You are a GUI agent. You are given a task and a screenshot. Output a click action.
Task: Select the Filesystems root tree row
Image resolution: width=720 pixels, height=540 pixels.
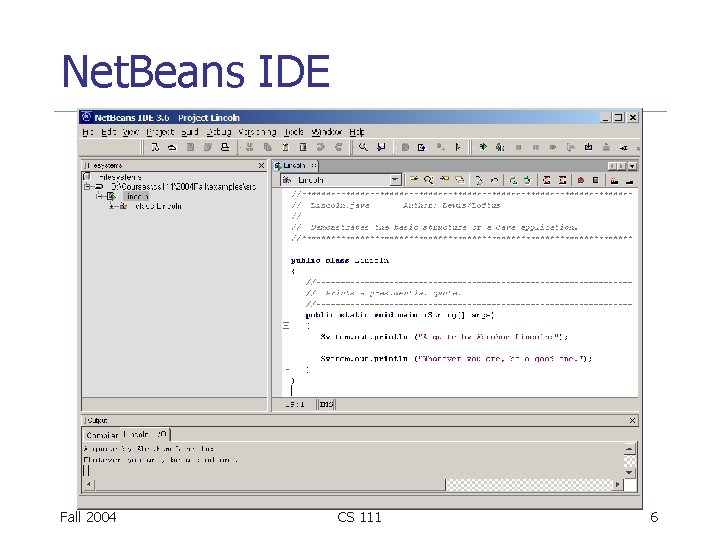click(x=112, y=177)
